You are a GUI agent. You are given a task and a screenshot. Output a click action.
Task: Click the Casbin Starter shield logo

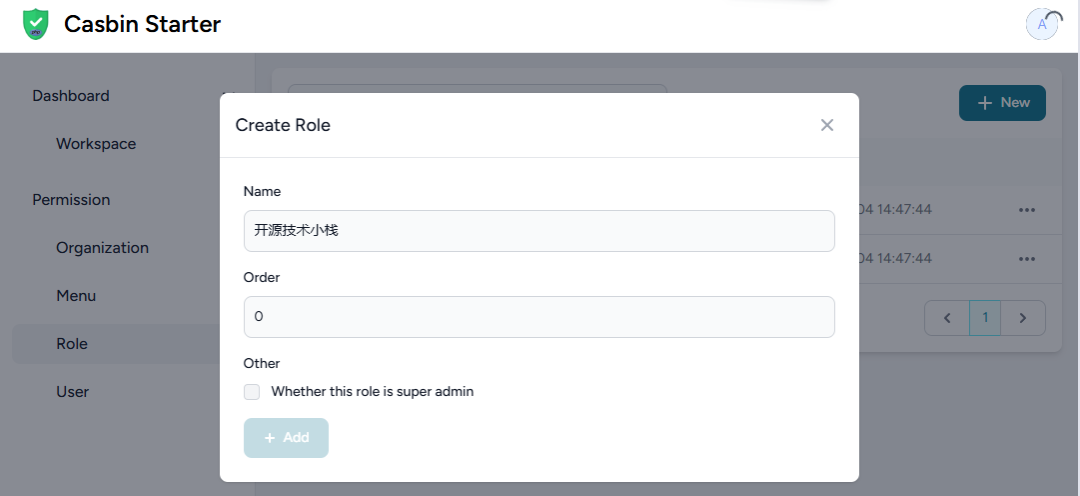coord(36,24)
